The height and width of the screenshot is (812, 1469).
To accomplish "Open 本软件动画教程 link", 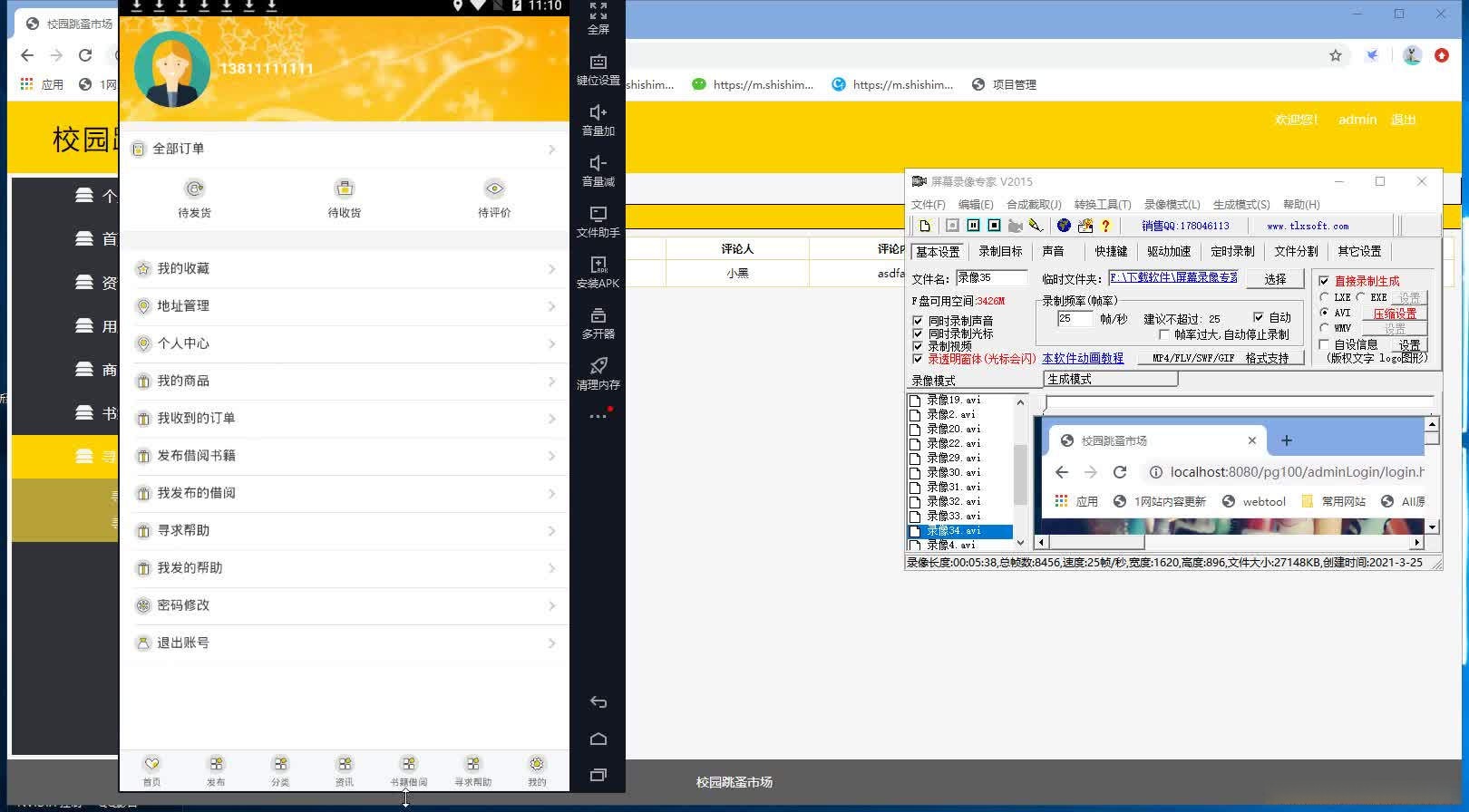I will tap(1083, 359).
